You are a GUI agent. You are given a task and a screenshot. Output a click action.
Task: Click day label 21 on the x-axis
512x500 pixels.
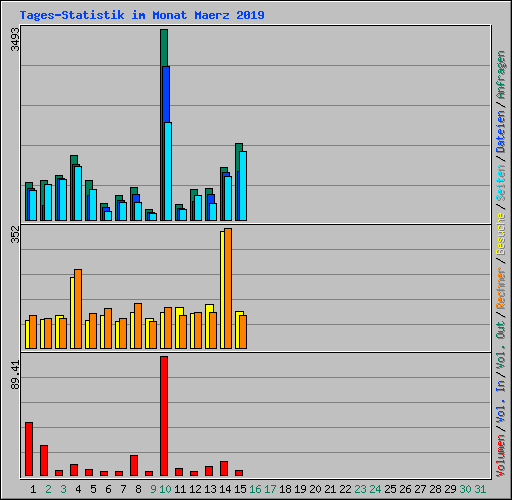pyautogui.click(x=330, y=489)
